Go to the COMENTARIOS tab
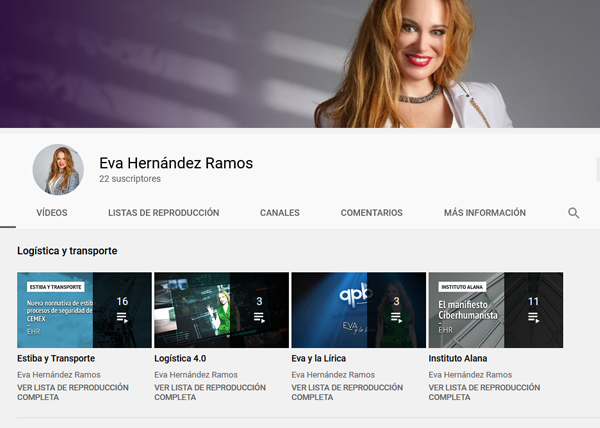Image resolution: width=600 pixels, height=428 pixels. click(x=371, y=213)
